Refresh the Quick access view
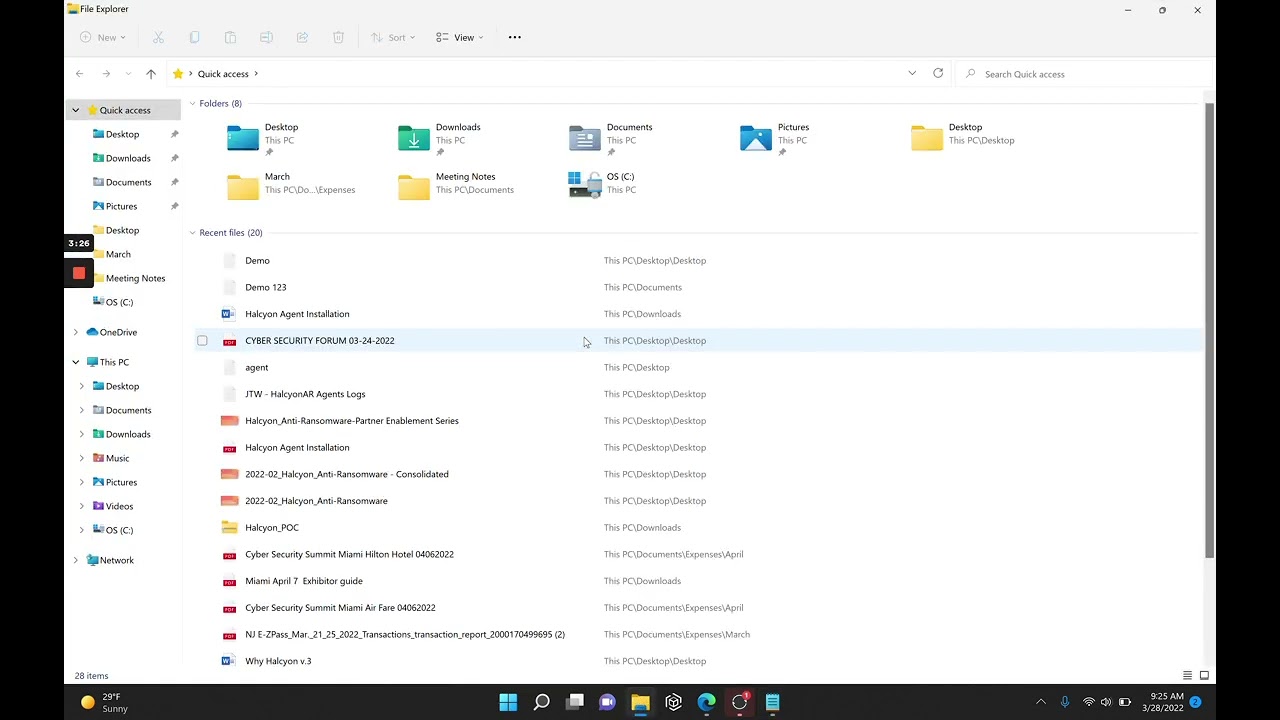 click(938, 73)
